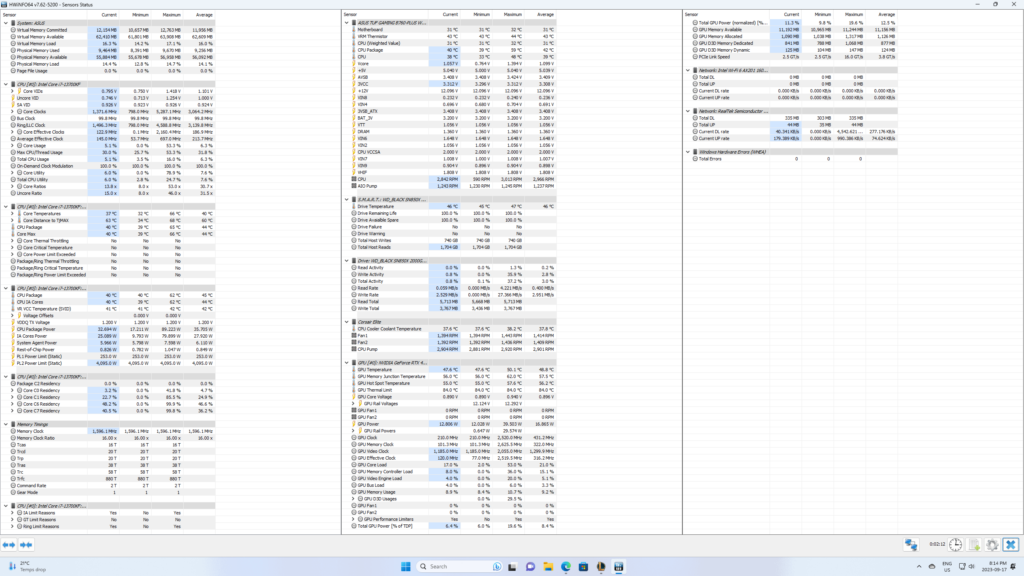Expand the Core Clocks row
This screenshot has height=576, width=1024.
coord(12,112)
